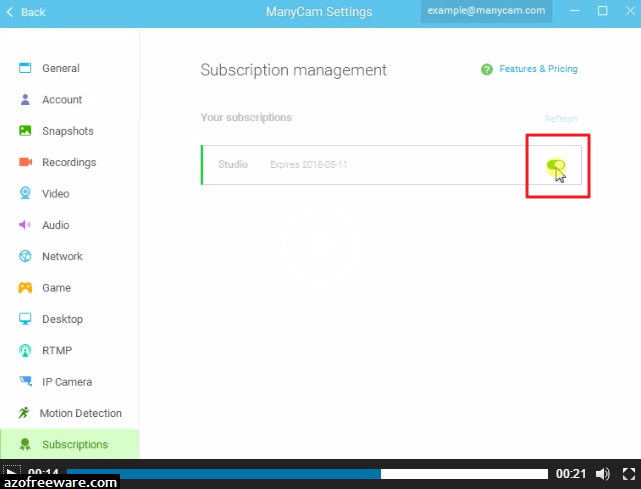Open Motion Detection settings tab
This screenshot has width=641, height=489.
click(69, 413)
